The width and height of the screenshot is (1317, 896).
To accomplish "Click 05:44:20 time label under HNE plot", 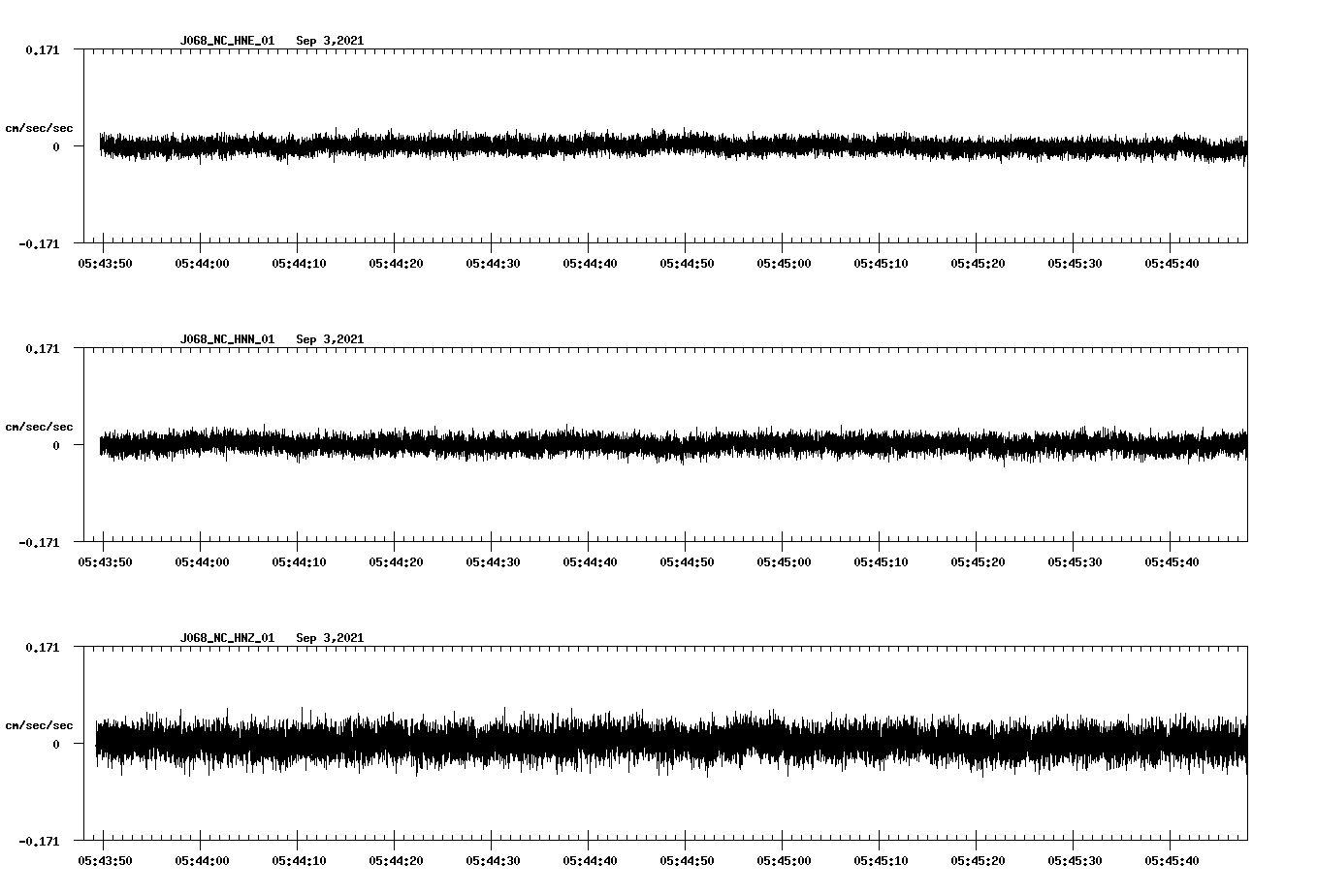I will [x=396, y=264].
